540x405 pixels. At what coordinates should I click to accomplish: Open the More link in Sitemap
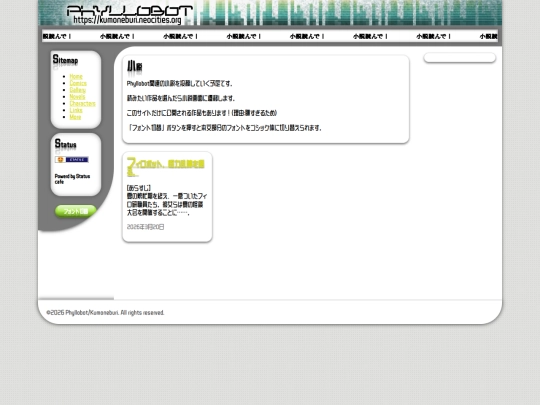[75, 117]
